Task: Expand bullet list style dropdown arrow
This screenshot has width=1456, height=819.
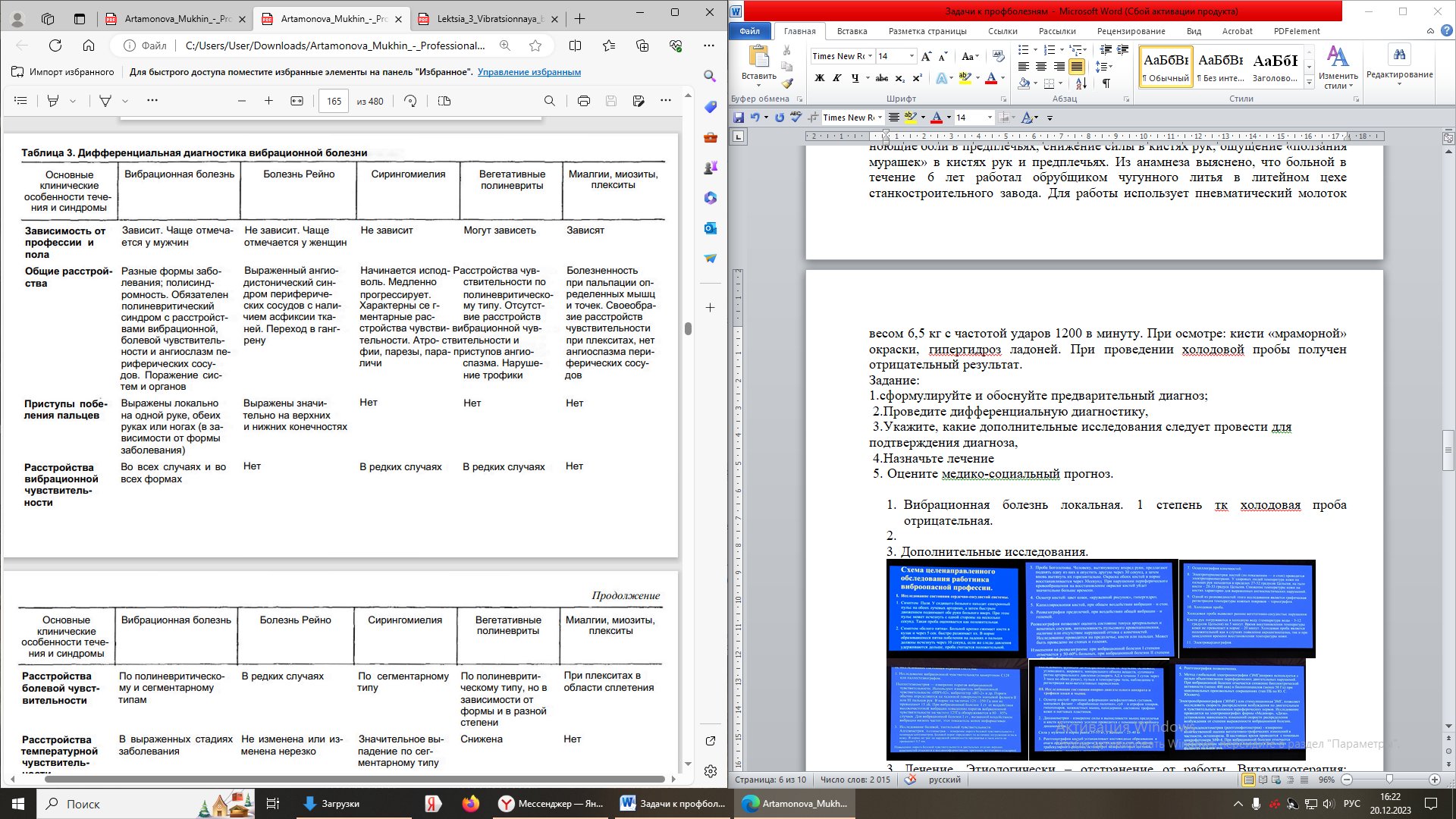Action: [1035, 50]
